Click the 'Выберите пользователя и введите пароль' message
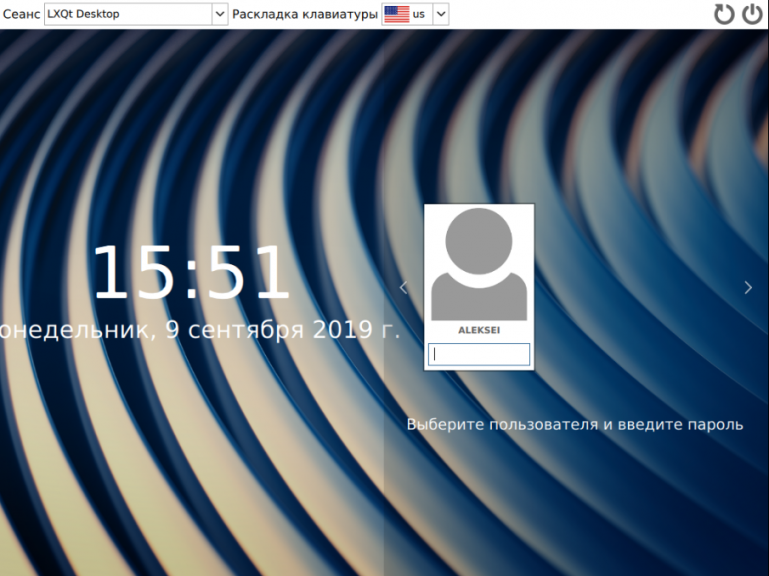The width and height of the screenshot is (769, 576). 574,424
